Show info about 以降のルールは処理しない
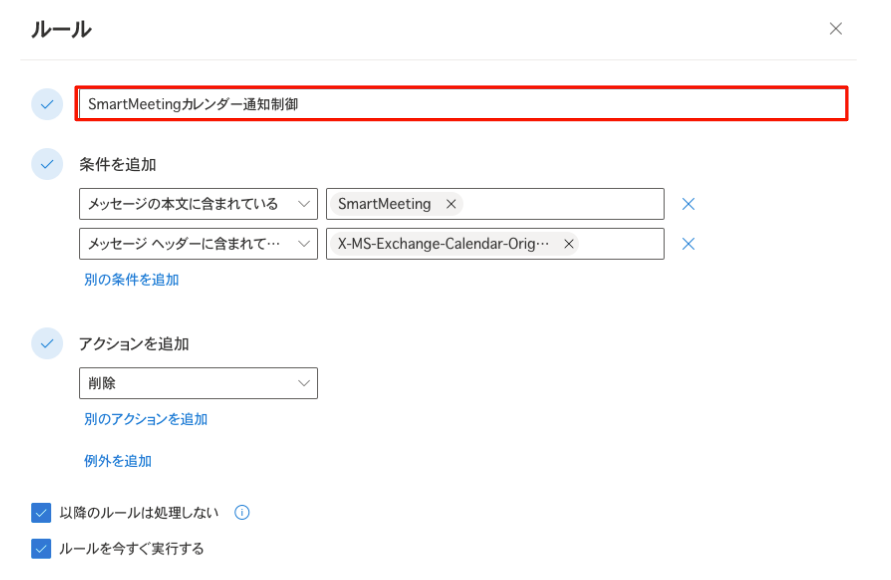The width and height of the screenshot is (891, 580). [x=242, y=512]
